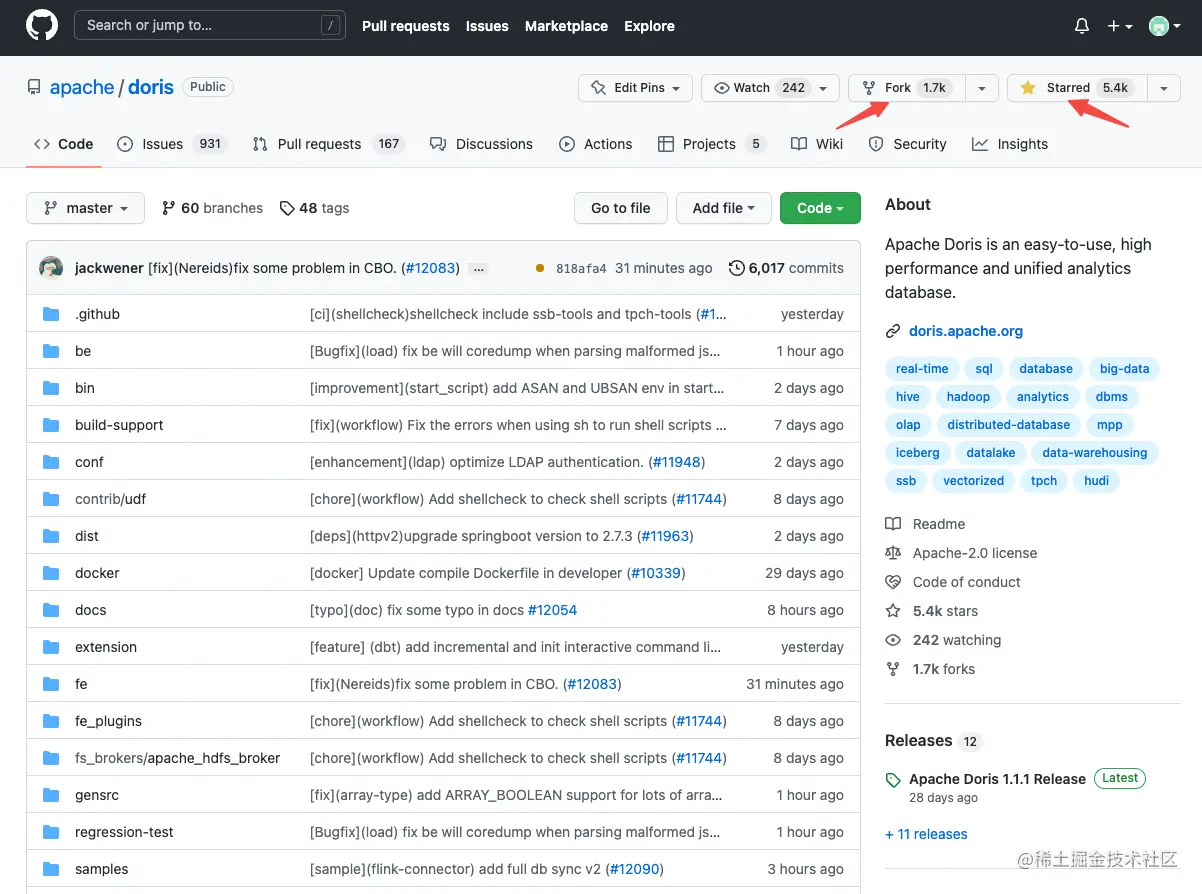
Task: Click the Go to file button
Action: click(621, 208)
